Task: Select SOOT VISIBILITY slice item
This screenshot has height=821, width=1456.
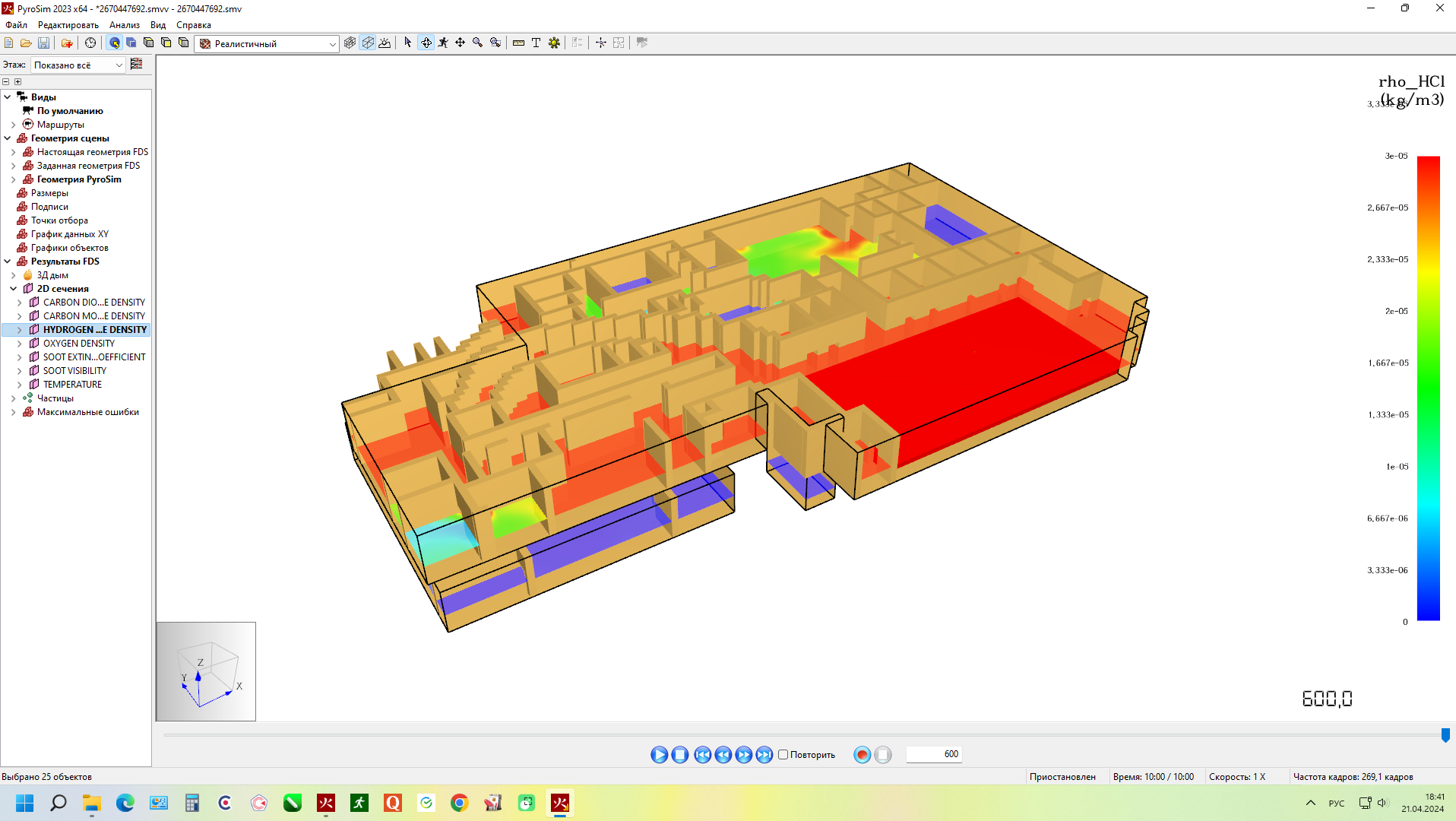Action: (74, 371)
